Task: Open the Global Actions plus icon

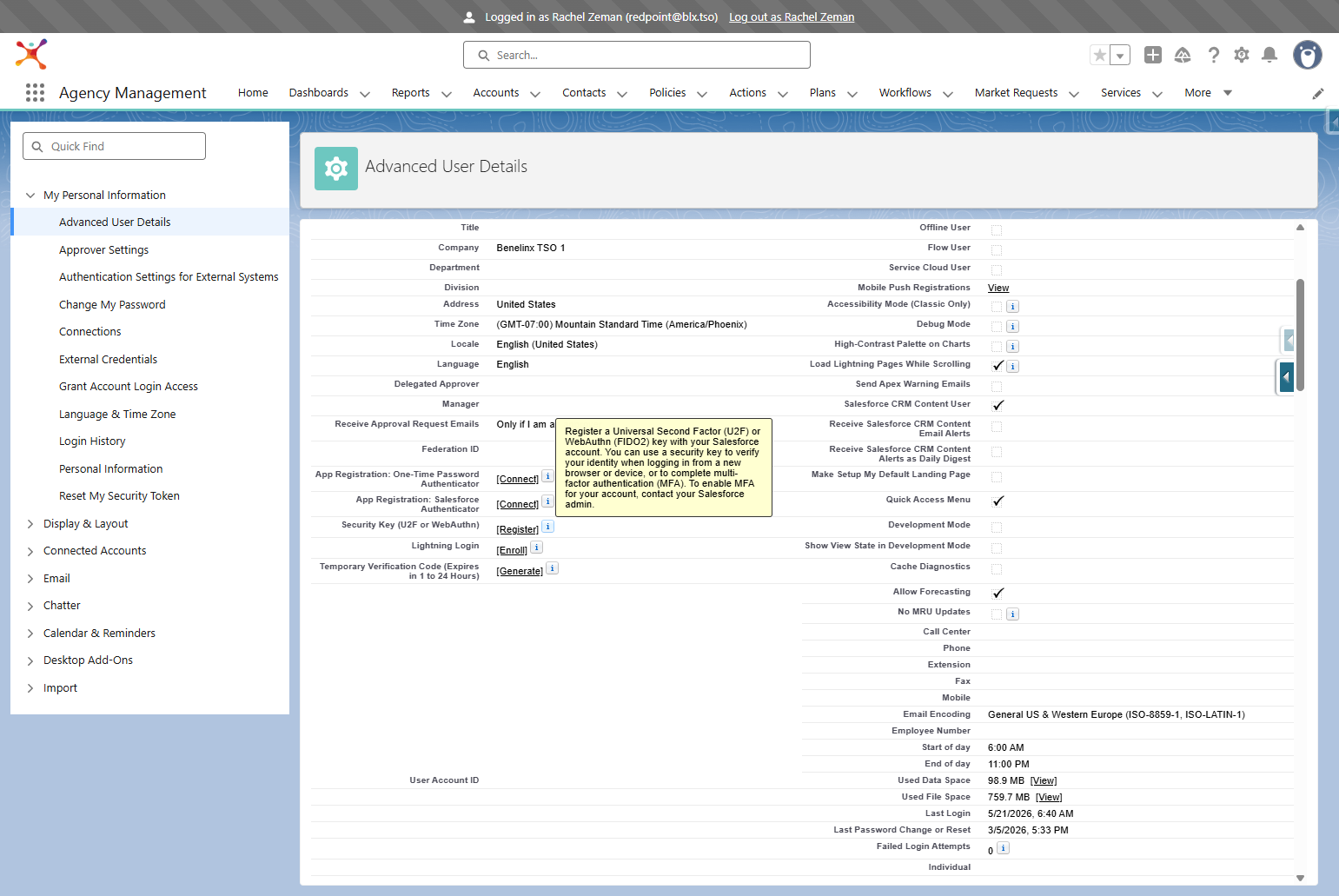Action: 1153,55
